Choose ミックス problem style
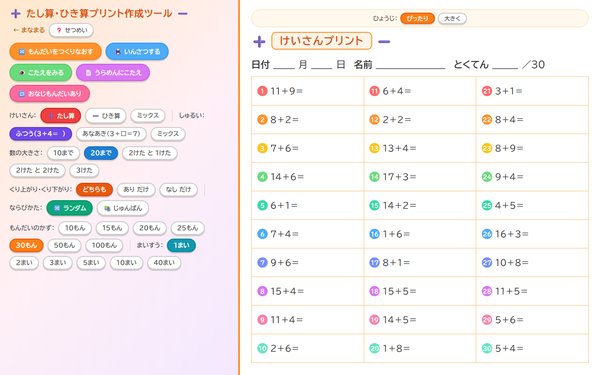 coord(168,134)
